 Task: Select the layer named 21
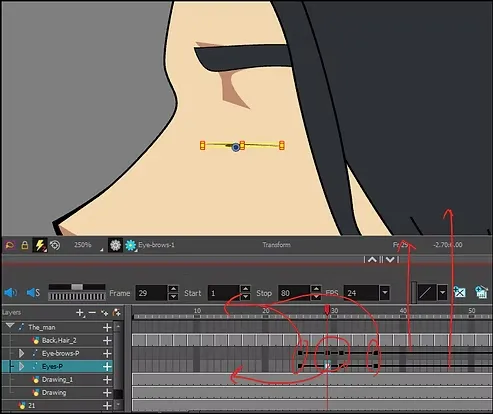pos(31,406)
